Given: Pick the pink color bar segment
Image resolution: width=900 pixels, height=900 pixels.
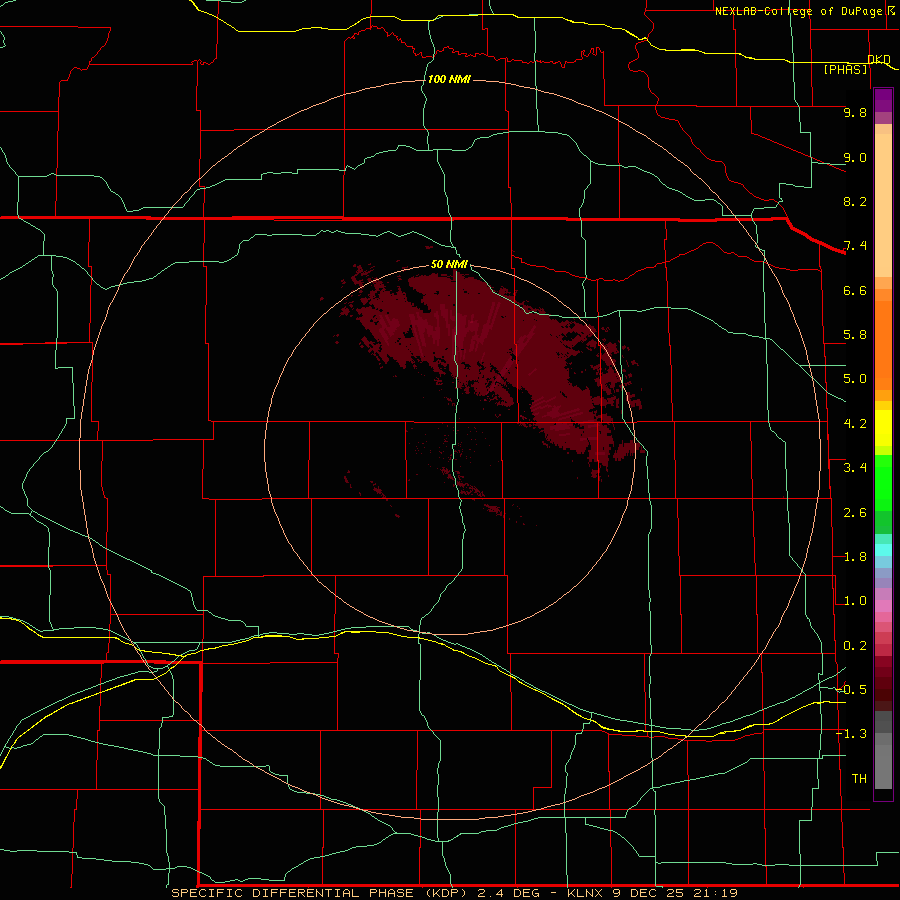Looking at the screenshot, I should 883,606.
